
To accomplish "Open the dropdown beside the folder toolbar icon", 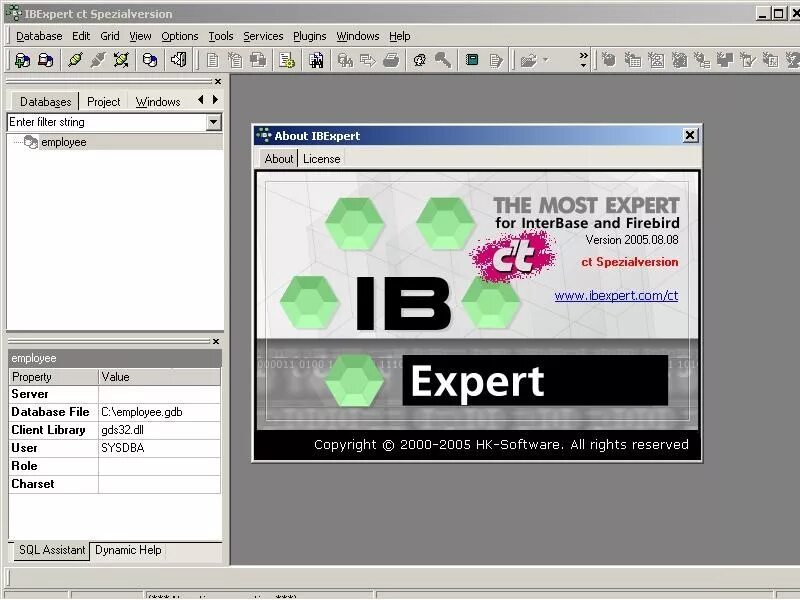I will pyautogui.click(x=545, y=60).
